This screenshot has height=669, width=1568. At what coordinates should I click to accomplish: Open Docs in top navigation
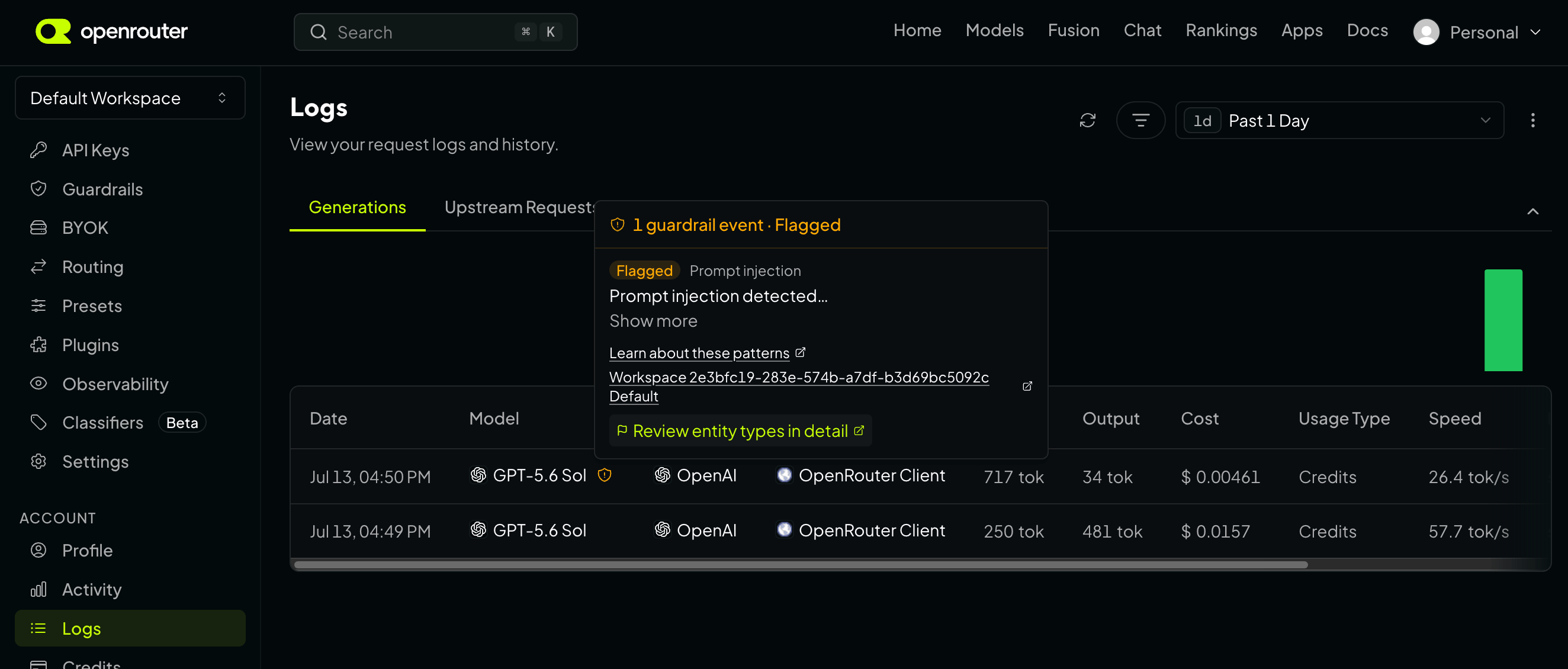point(1367,30)
